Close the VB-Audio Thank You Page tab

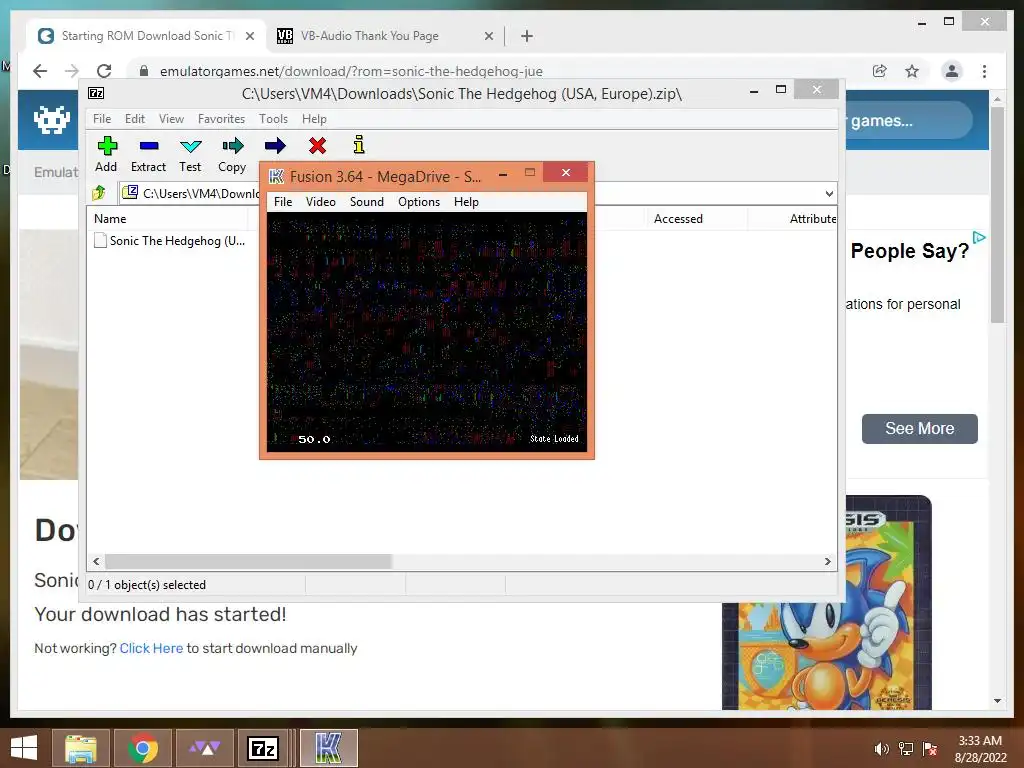pos(488,36)
